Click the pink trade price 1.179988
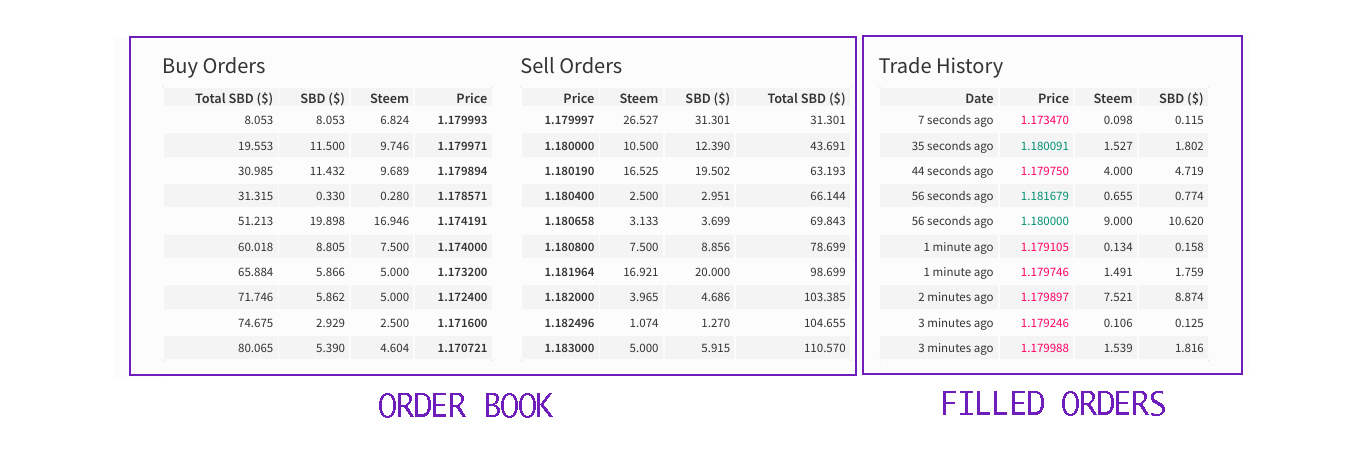This screenshot has height=455, width=1364. (1045, 348)
